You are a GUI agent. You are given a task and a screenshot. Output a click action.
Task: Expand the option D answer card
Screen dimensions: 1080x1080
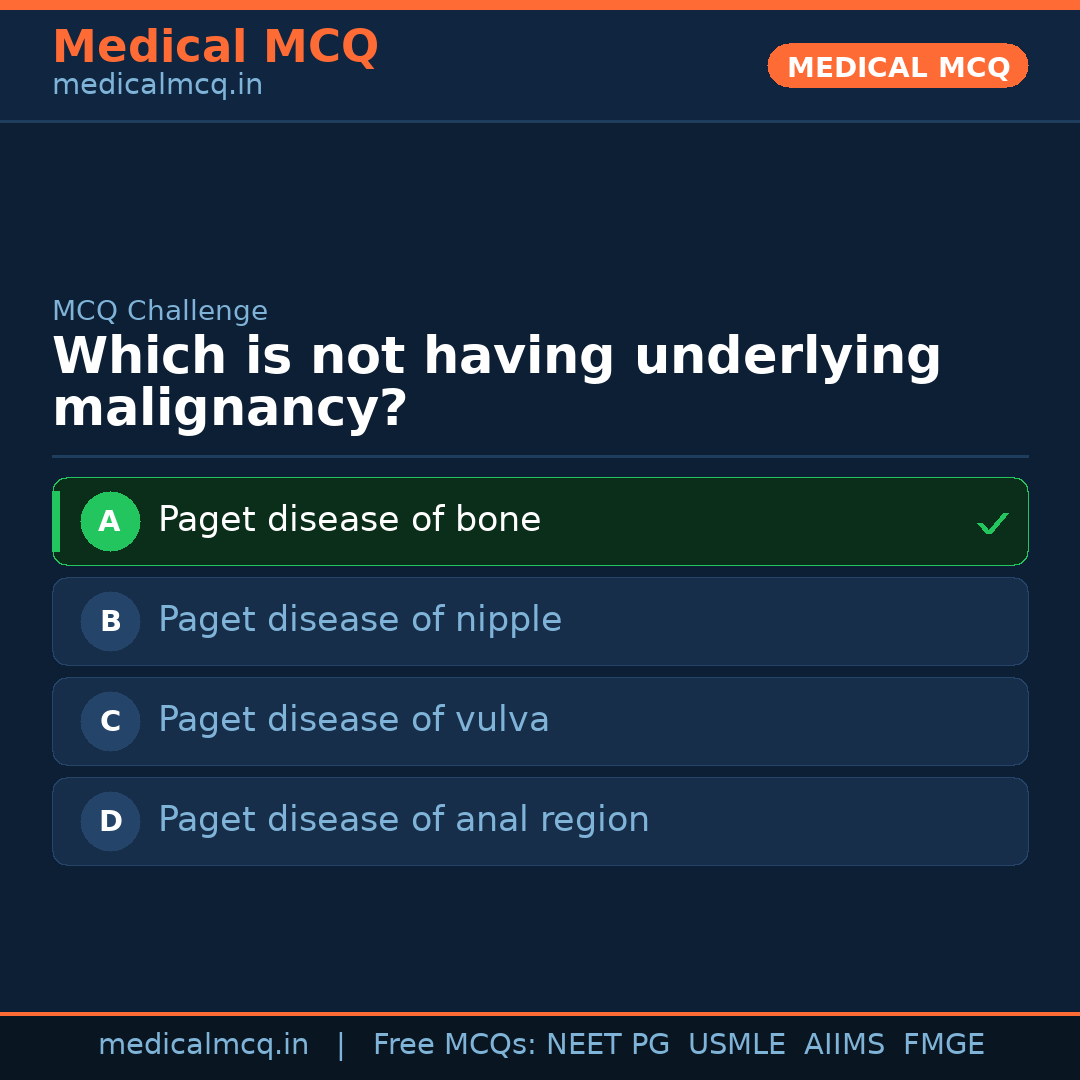[540, 821]
